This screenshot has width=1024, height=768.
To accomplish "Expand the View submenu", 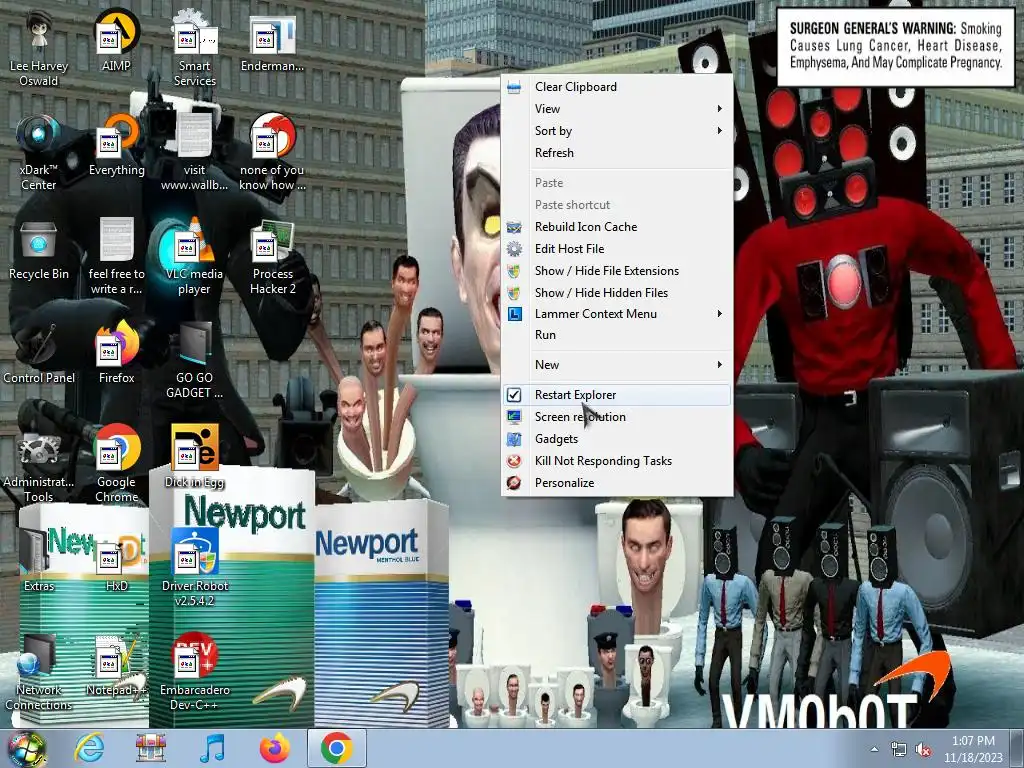I will (616, 109).
